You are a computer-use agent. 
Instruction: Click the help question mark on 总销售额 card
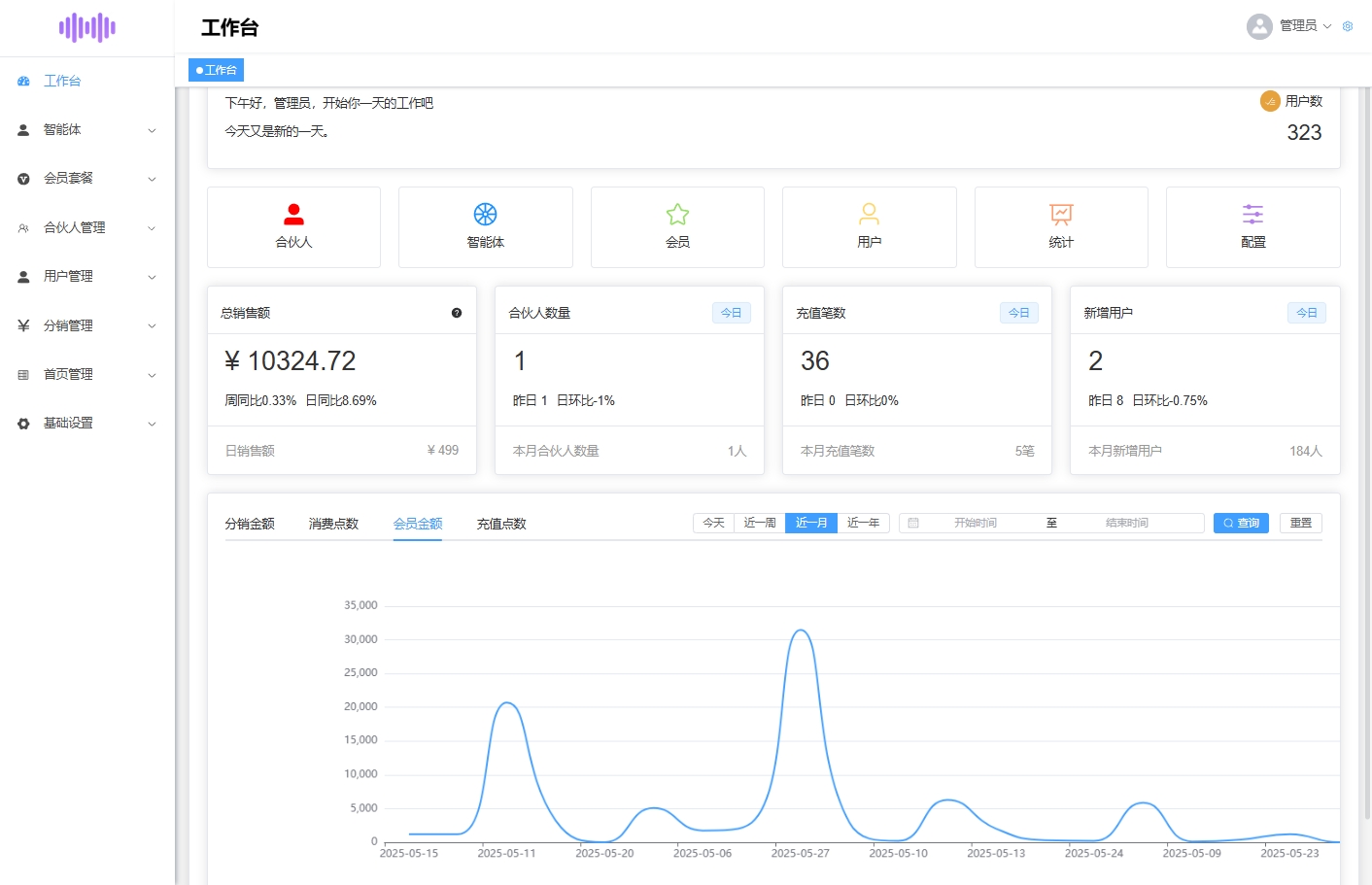click(456, 313)
